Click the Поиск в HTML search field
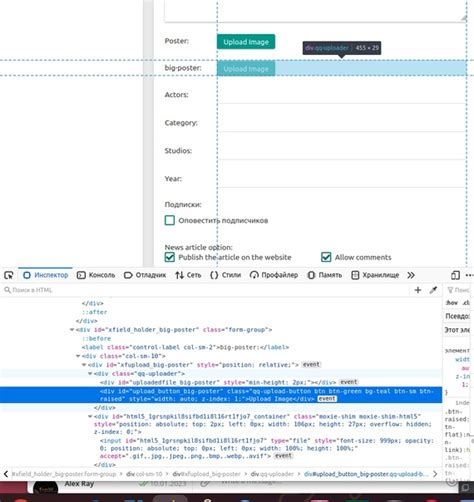474x502 pixels. click(x=207, y=290)
